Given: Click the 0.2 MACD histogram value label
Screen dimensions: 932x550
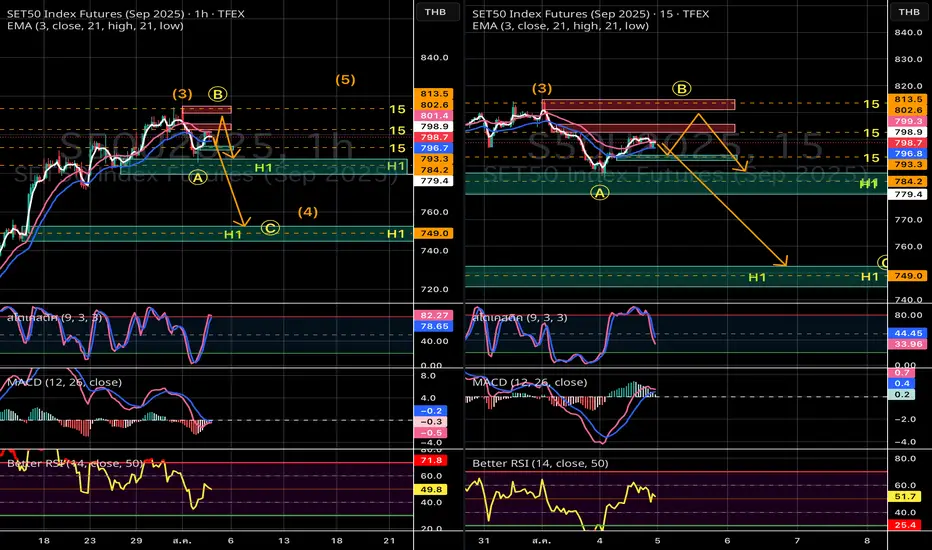Looking at the screenshot, I should (901, 394).
